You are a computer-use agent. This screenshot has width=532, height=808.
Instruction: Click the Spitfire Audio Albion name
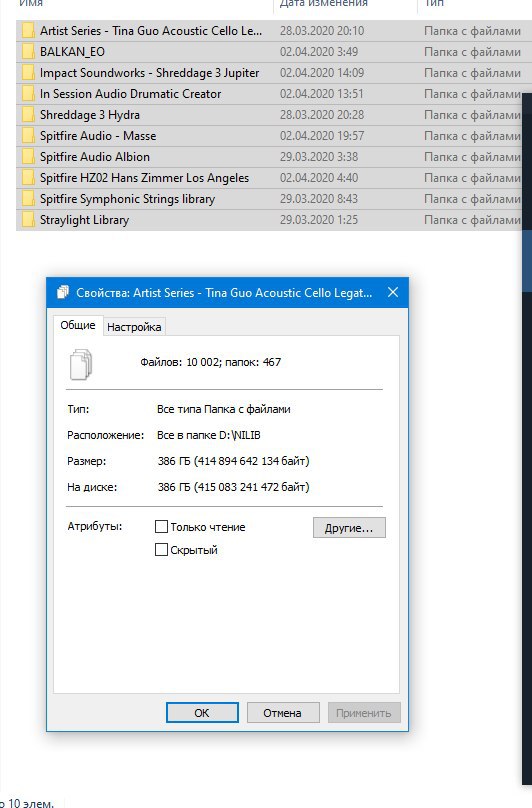click(95, 157)
